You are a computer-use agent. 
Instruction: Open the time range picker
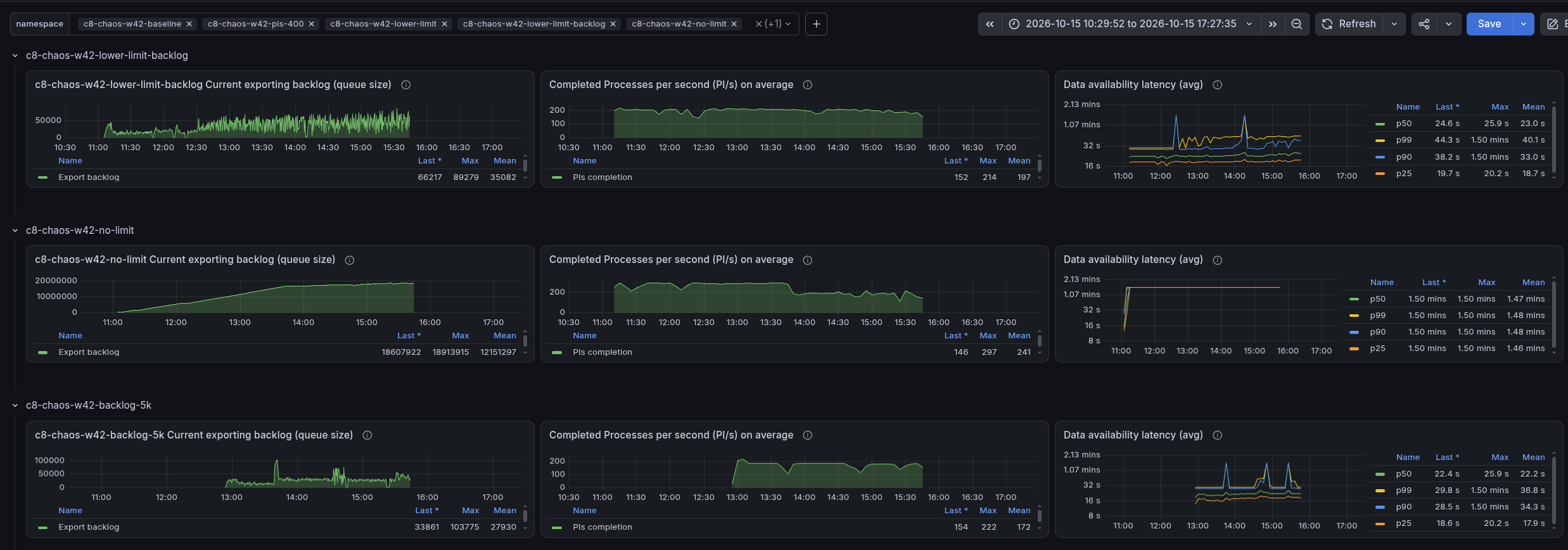[1131, 24]
